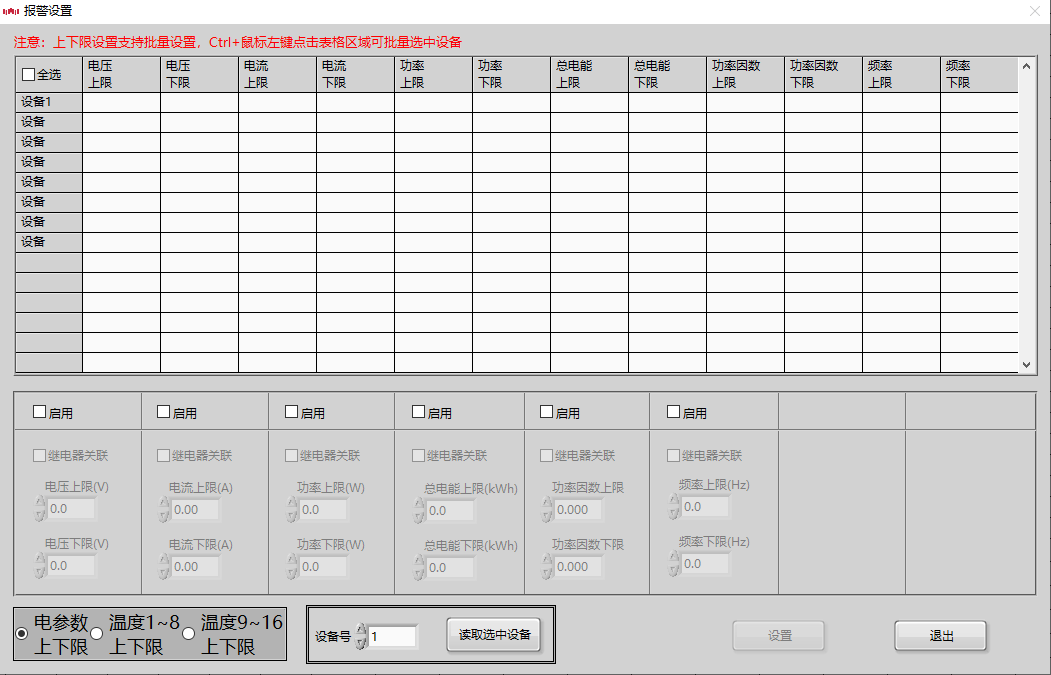
Task: Check the 启用 checkbox above 频率上限(Hz)
Action: pos(674,412)
